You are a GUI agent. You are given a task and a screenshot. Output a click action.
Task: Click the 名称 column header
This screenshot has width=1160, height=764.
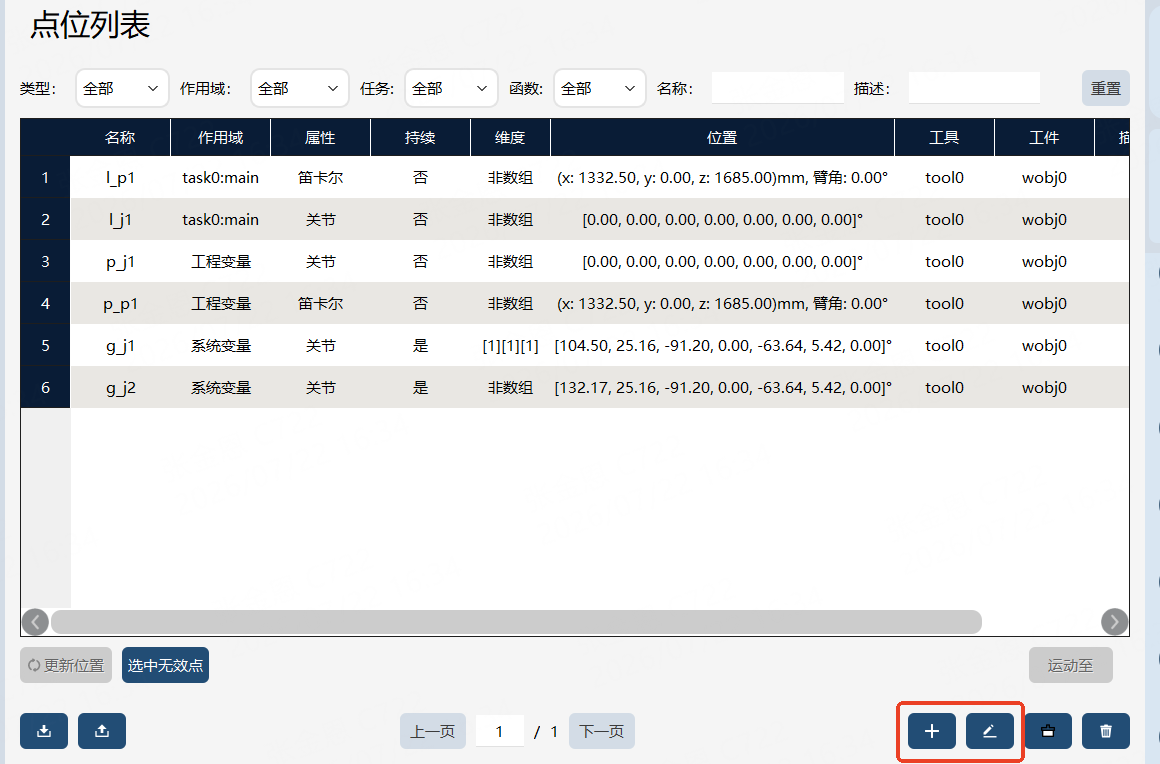pos(120,138)
